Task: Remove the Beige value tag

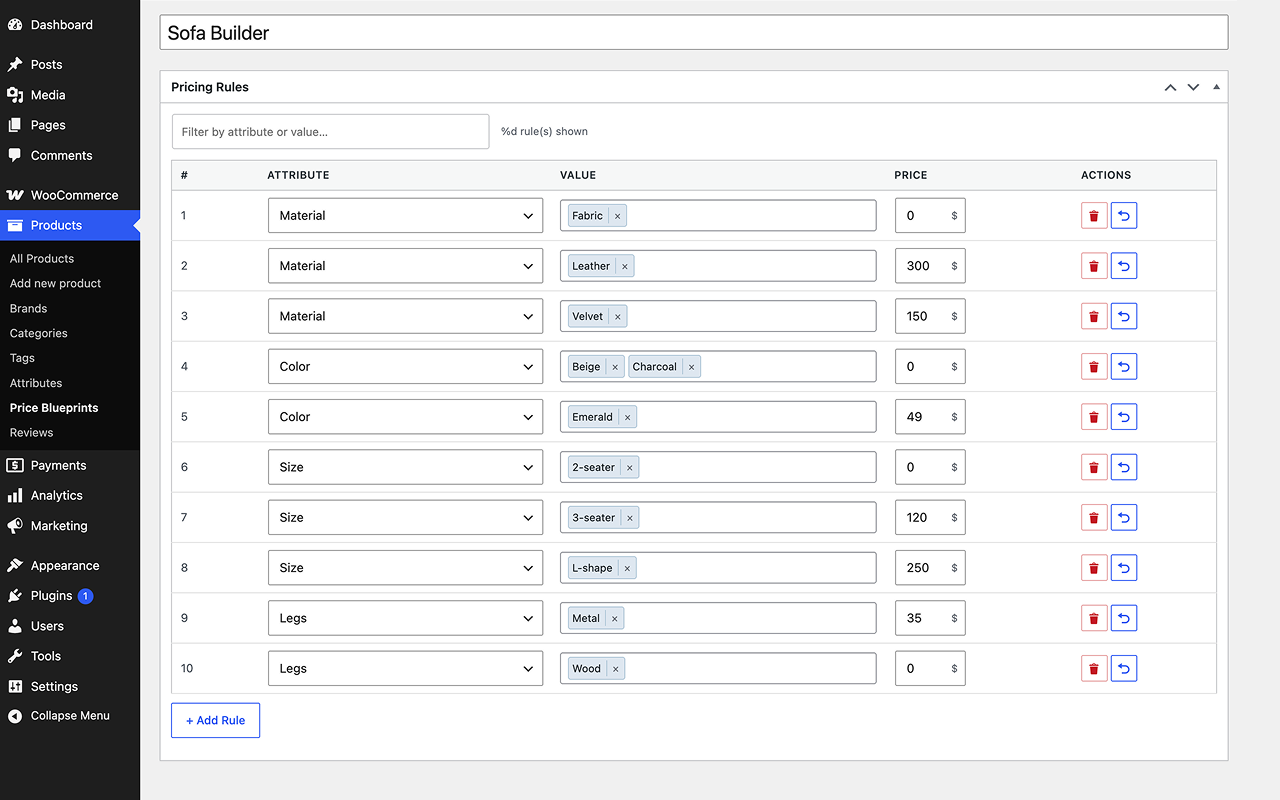Action: (615, 367)
